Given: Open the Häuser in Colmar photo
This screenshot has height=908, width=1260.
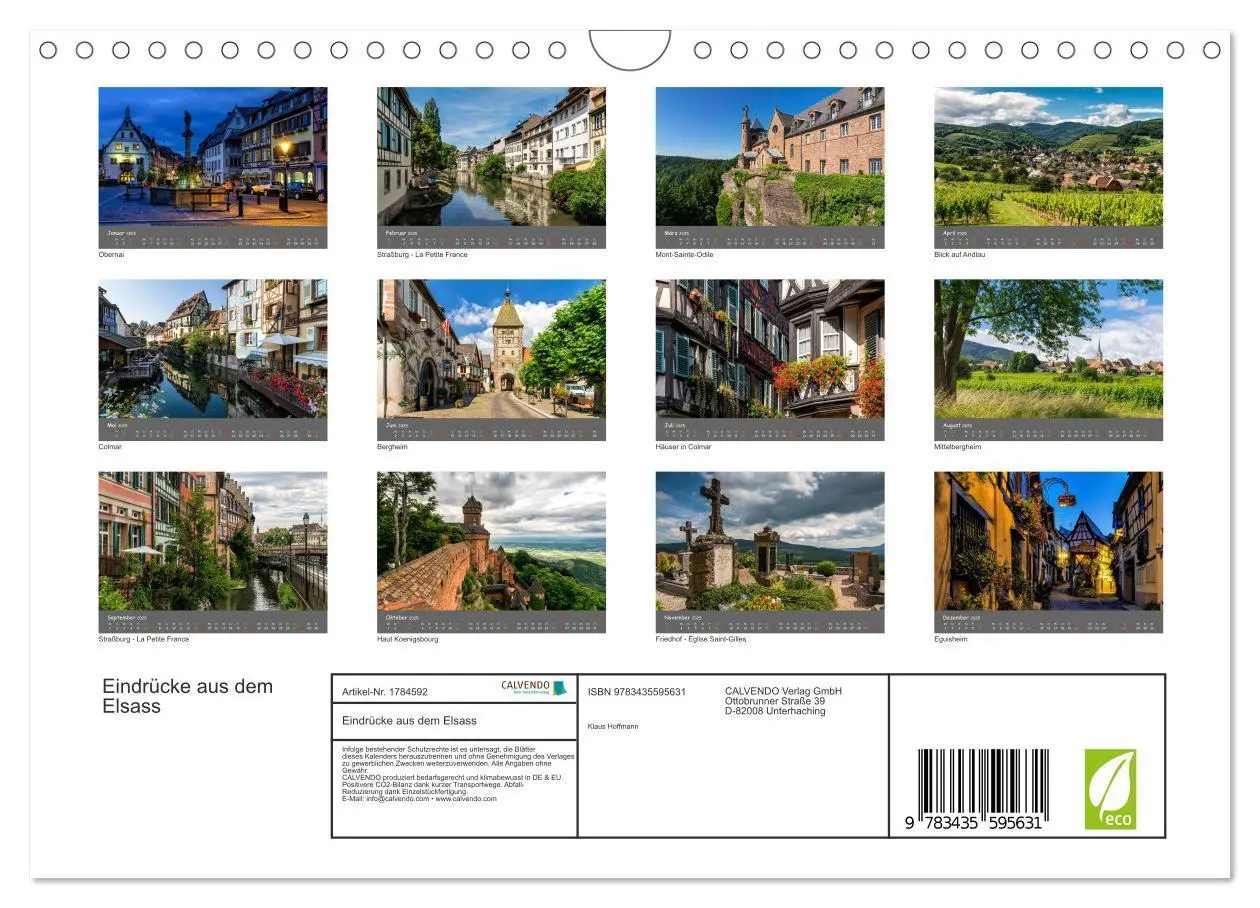Looking at the screenshot, I should (x=770, y=348).
